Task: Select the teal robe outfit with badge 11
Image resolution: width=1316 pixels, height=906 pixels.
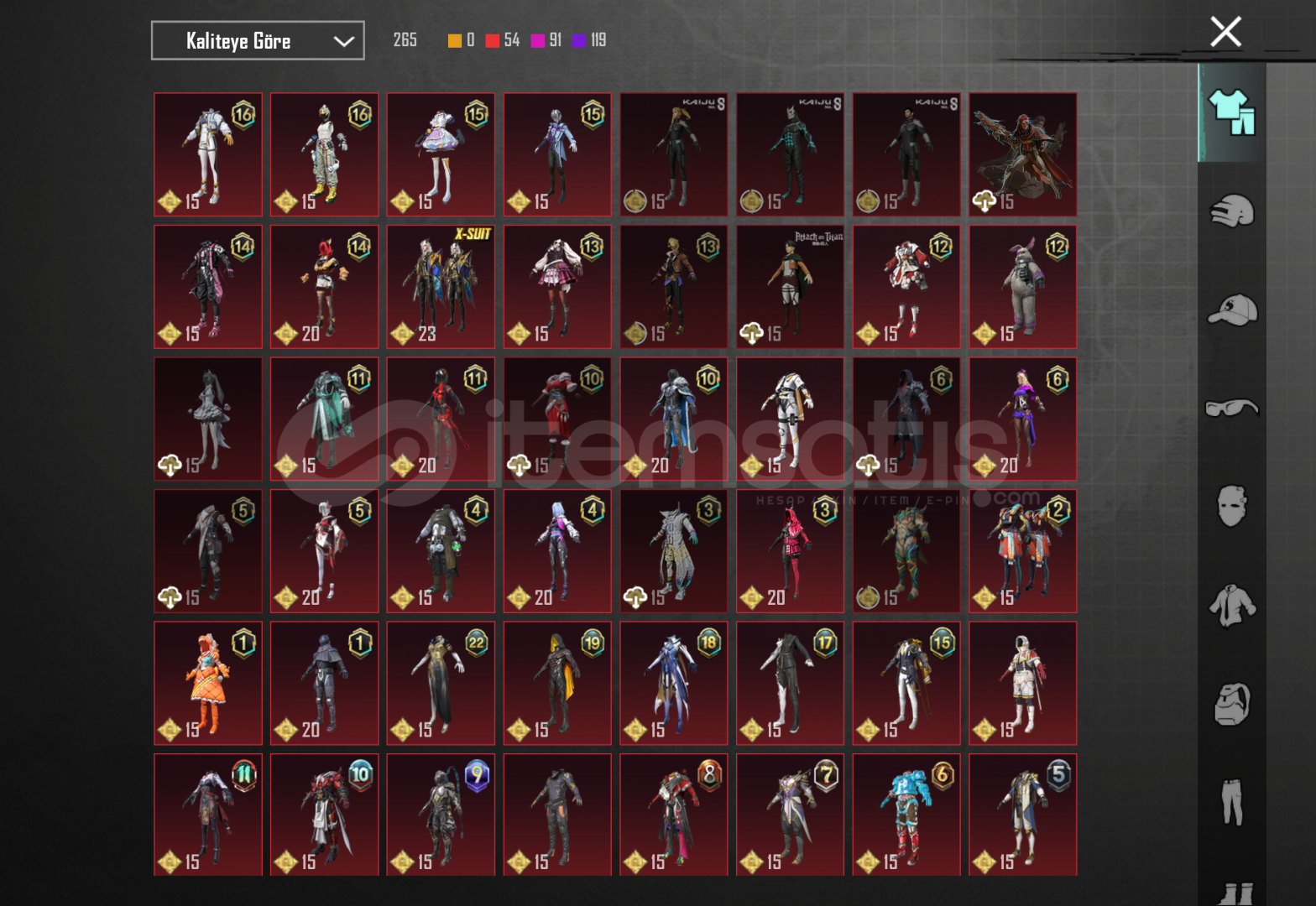Action: [325, 419]
